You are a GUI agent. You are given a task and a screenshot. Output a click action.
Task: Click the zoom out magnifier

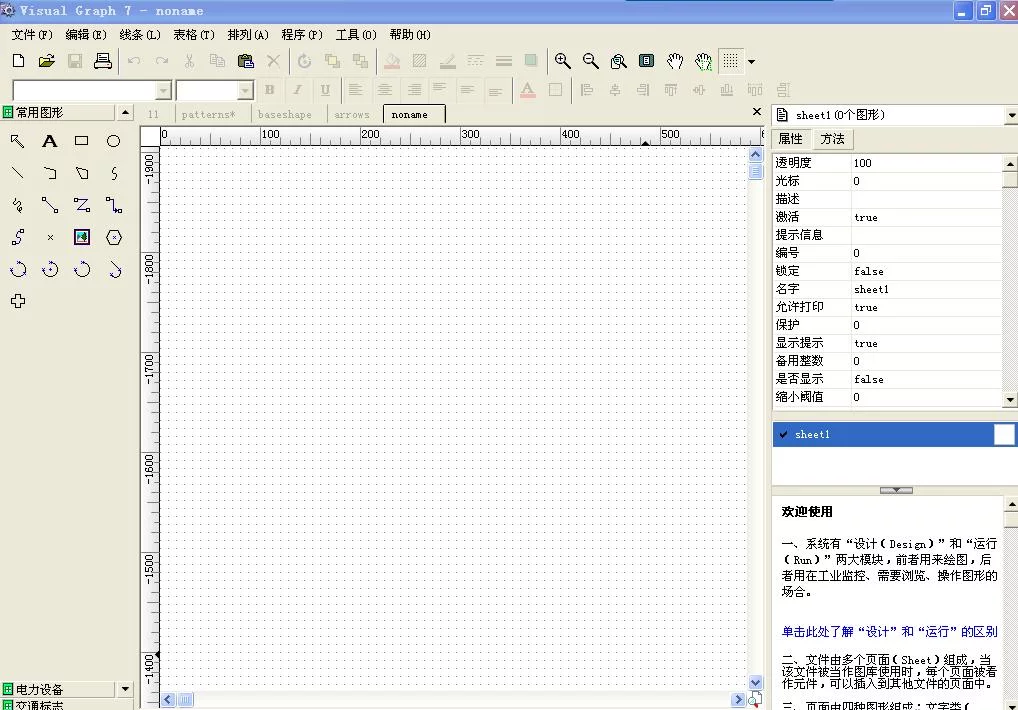click(x=590, y=61)
